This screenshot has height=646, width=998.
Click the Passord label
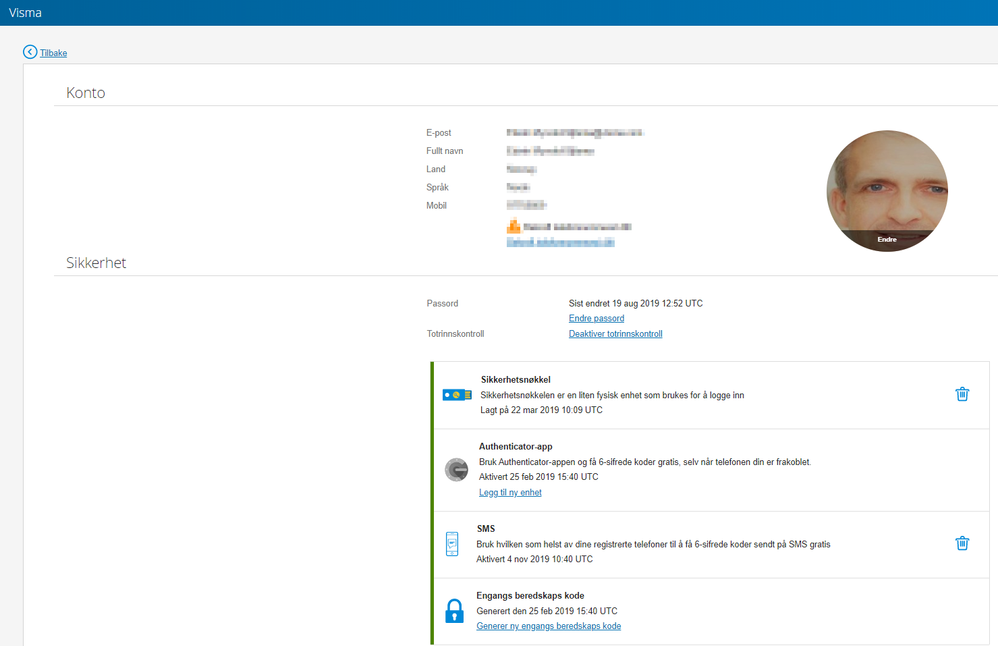click(x=442, y=304)
